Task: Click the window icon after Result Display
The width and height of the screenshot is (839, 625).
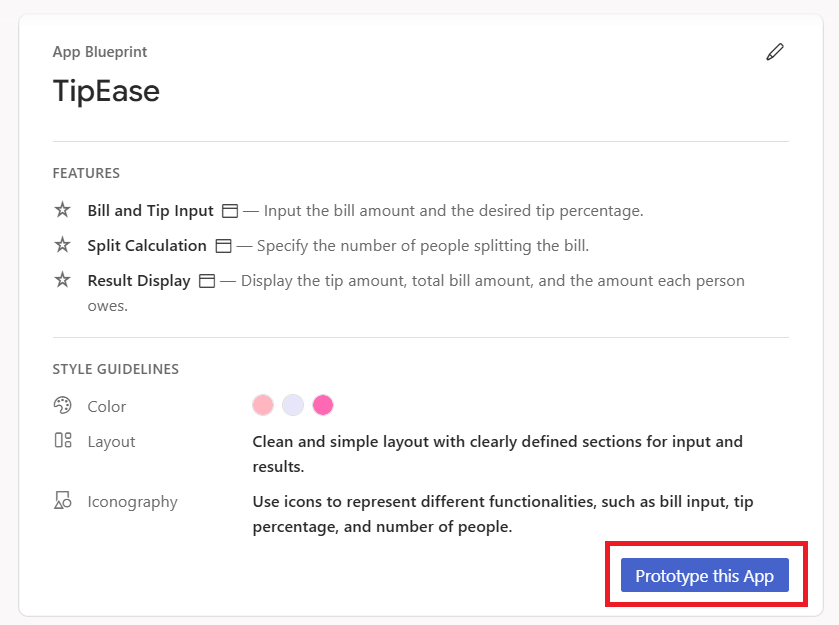Action: point(207,281)
